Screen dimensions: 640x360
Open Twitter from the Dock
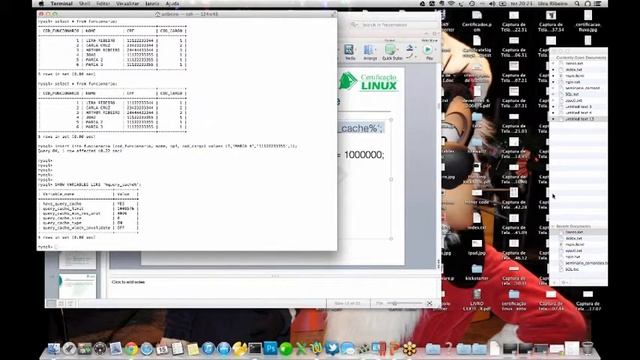pos(332,349)
